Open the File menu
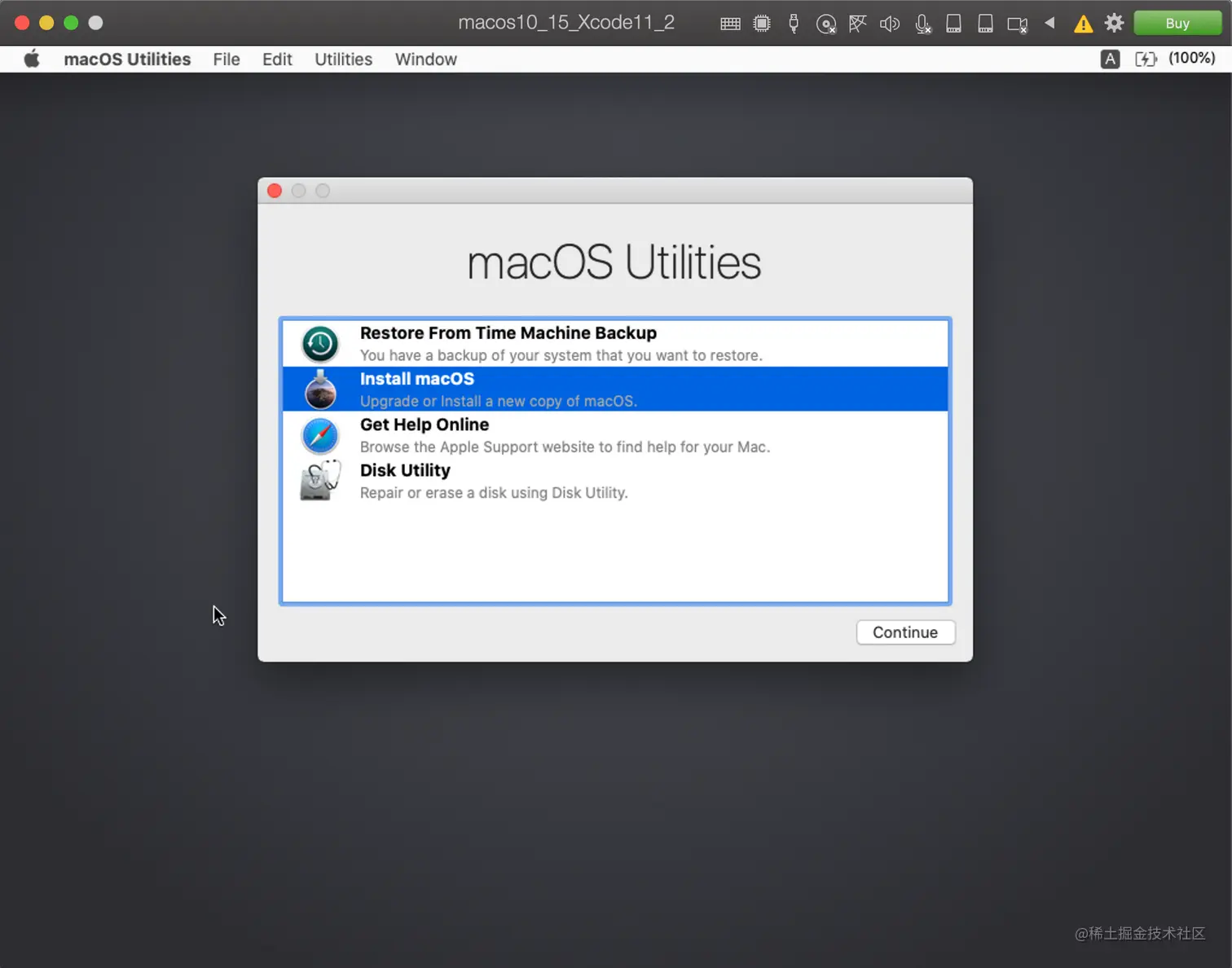Screen dimensions: 1232x968 tap(227, 59)
